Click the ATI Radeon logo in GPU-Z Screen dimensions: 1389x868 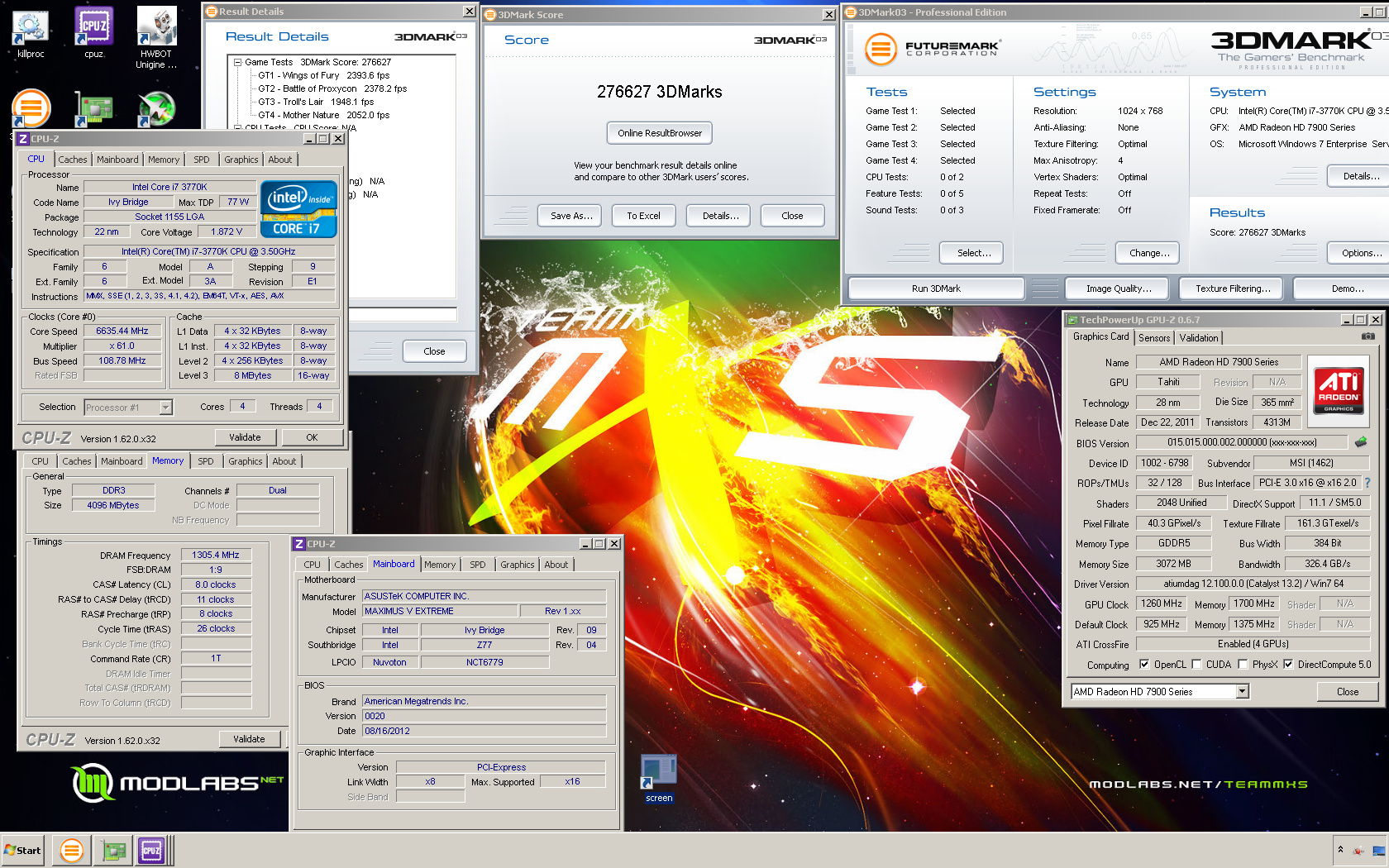[x=1339, y=391]
